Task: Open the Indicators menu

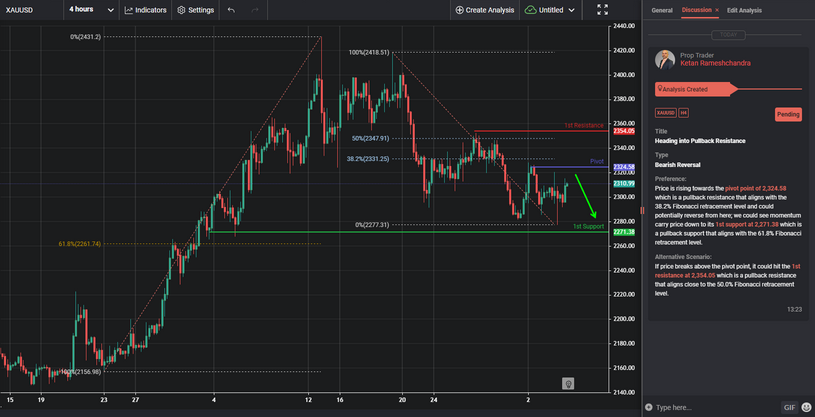Action: 146,10
